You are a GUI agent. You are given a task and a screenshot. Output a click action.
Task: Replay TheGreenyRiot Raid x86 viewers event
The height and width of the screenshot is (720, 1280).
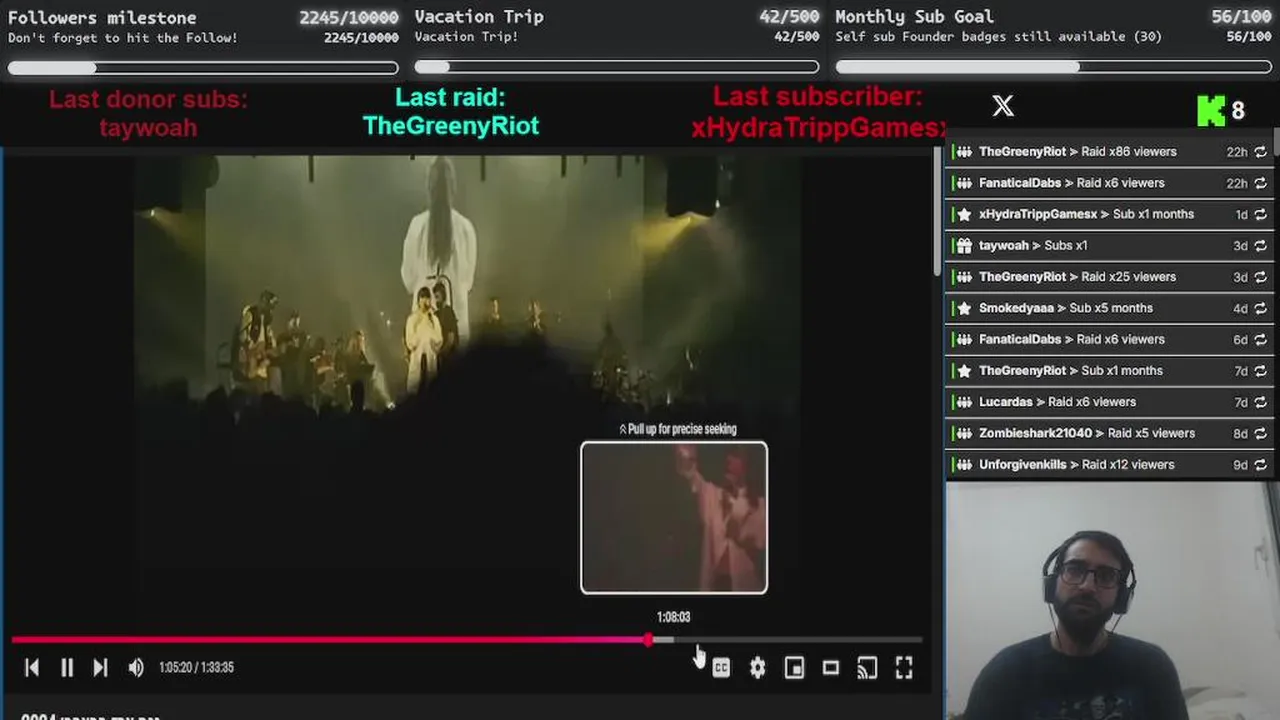point(1260,152)
